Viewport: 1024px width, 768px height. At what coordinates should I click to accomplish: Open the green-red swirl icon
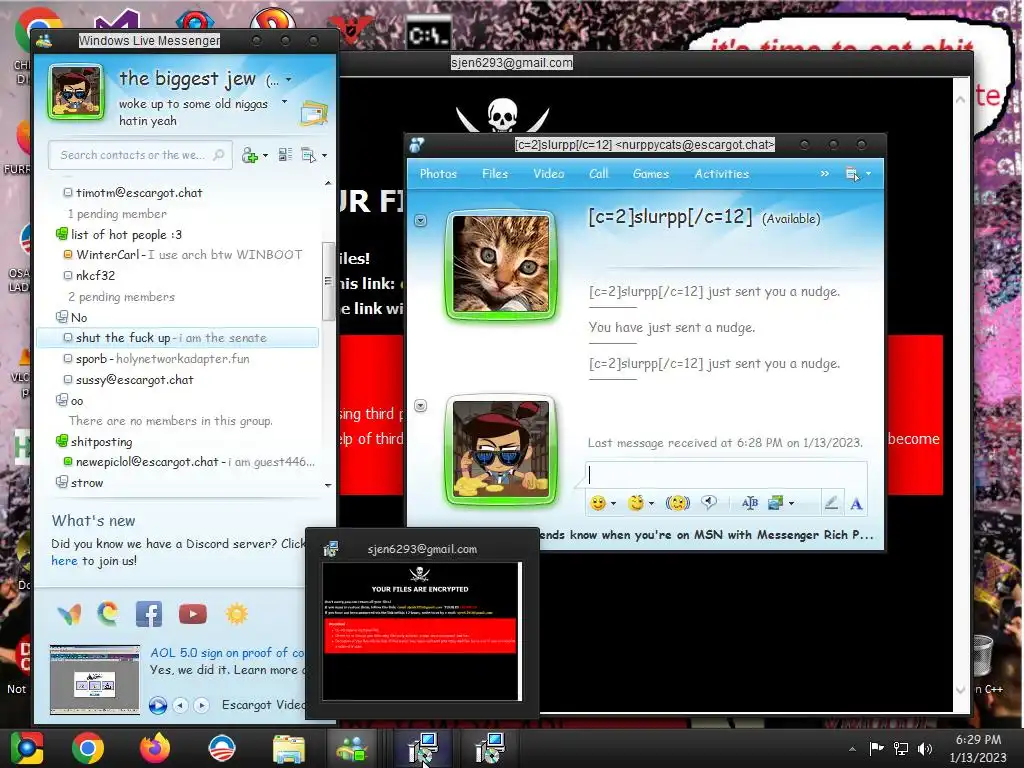(108, 613)
